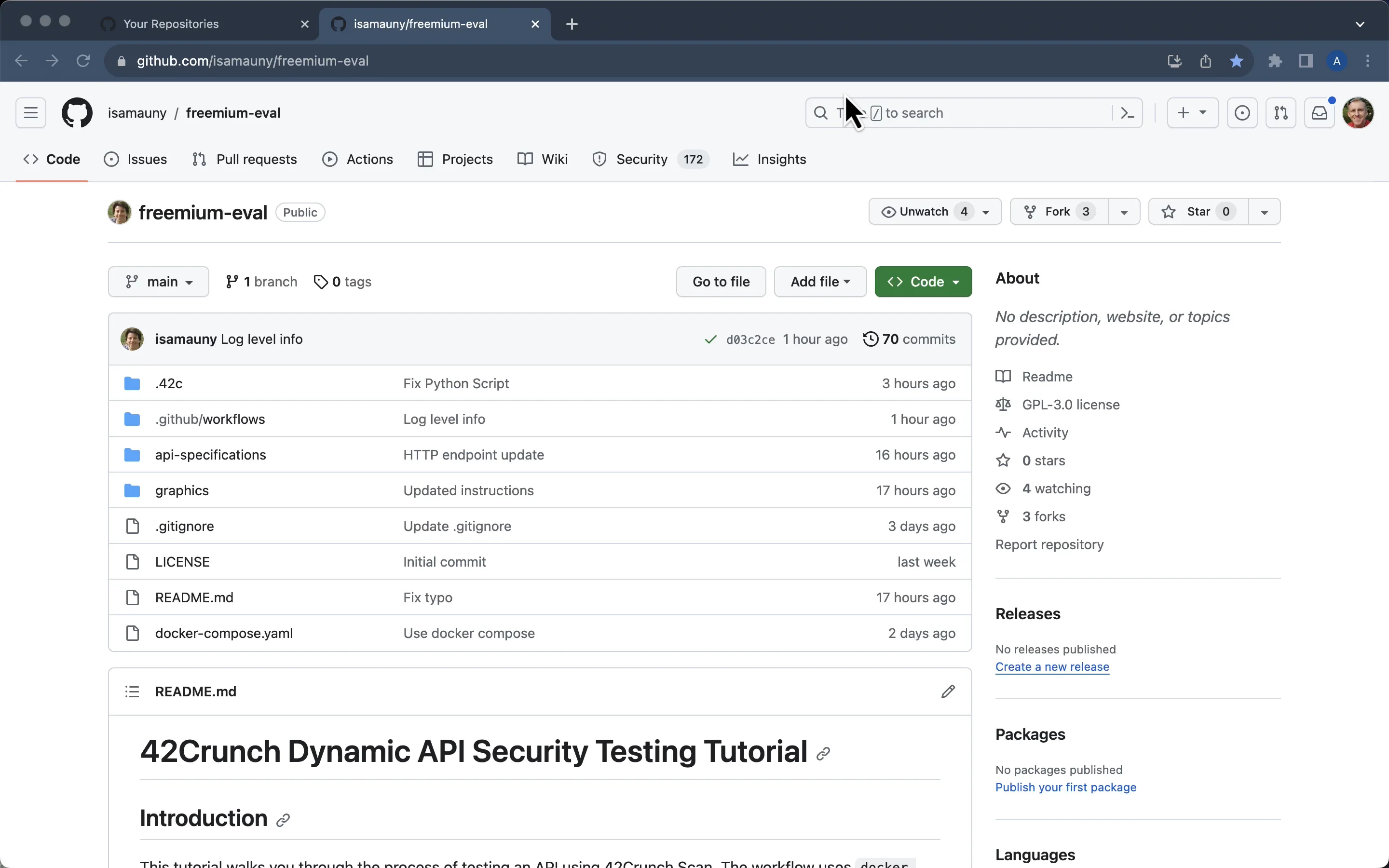Expand the main branch dropdown
The width and height of the screenshot is (1389, 868).
pyautogui.click(x=158, y=282)
